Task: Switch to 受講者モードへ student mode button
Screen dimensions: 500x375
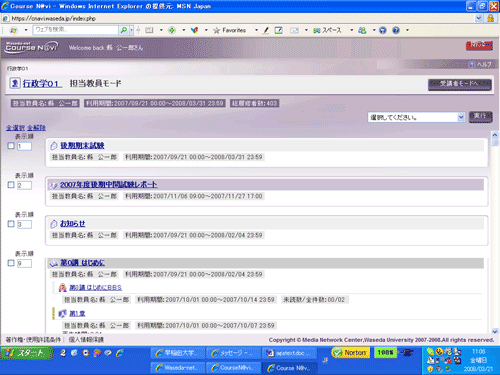Action: point(460,84)
